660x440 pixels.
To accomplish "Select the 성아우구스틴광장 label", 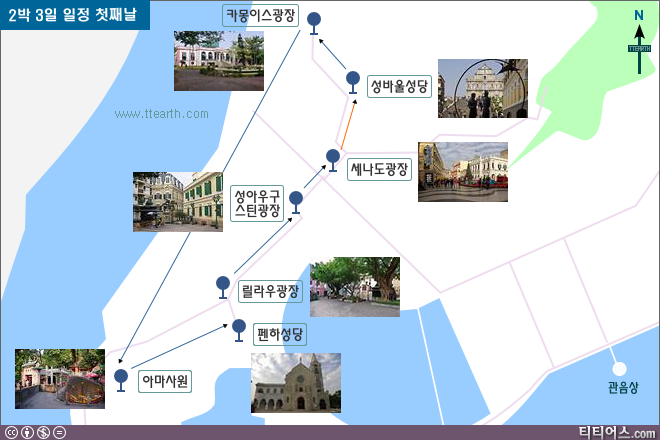I will pos(257,203).
